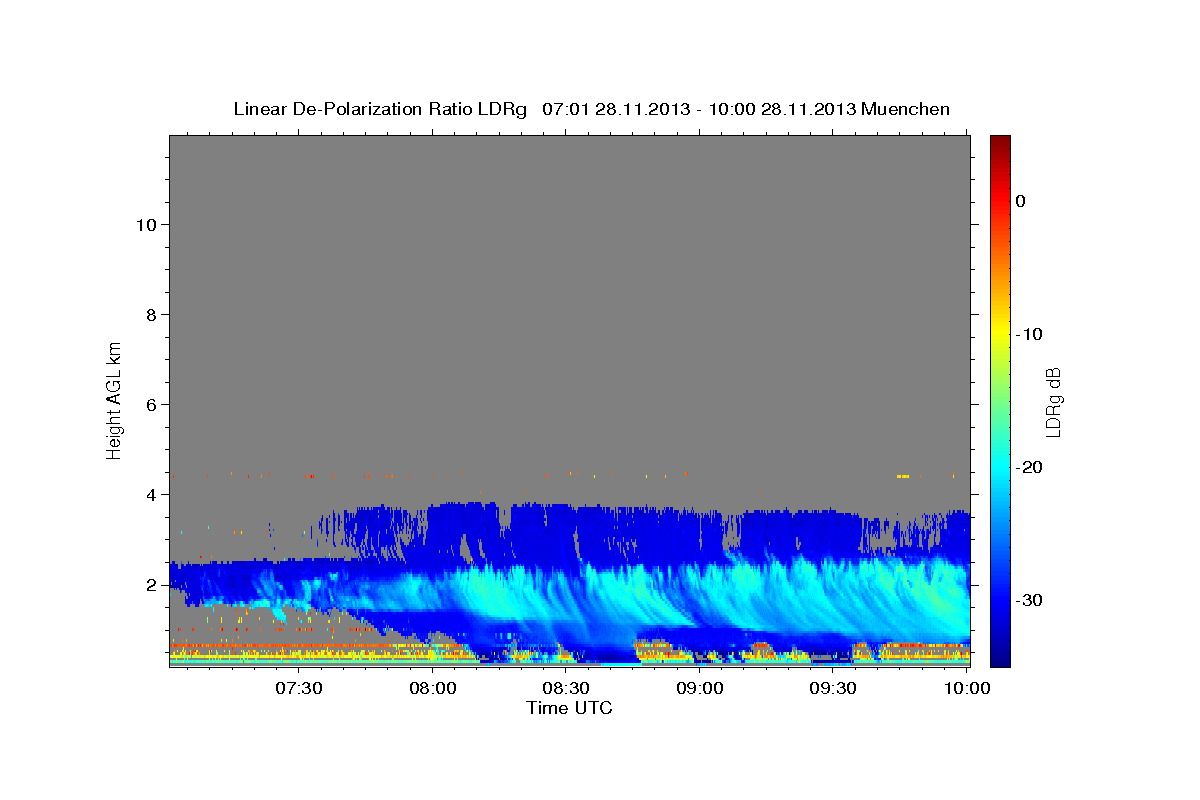Click the colorbar value label 0
Viewport: 1200px width, 800px height.
click(x=1021, y=201)
